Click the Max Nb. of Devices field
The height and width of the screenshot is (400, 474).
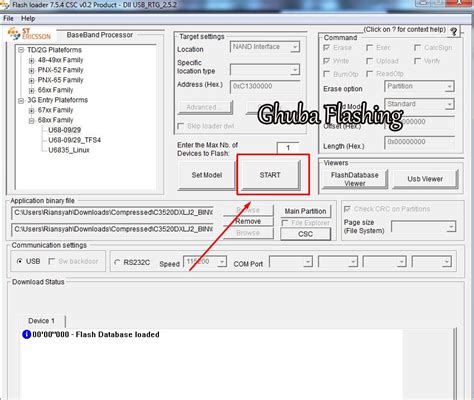[x=288, y=148]
